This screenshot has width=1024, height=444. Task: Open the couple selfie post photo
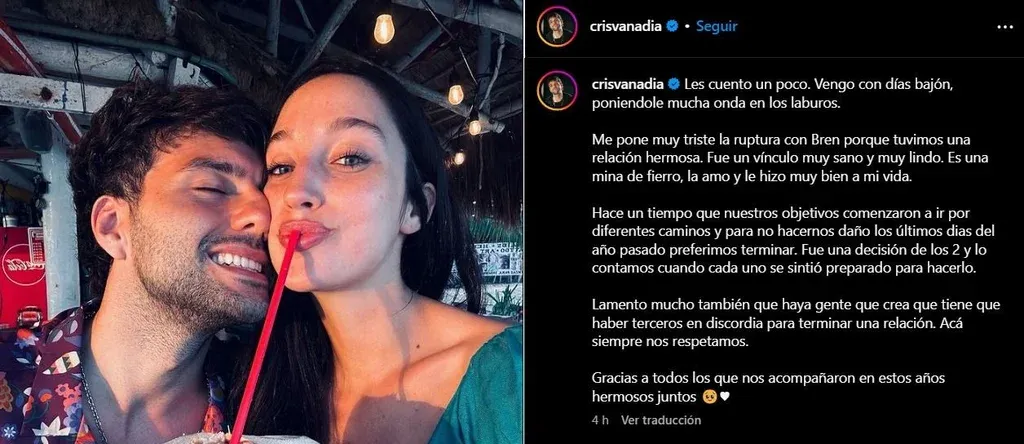point(261,222)
